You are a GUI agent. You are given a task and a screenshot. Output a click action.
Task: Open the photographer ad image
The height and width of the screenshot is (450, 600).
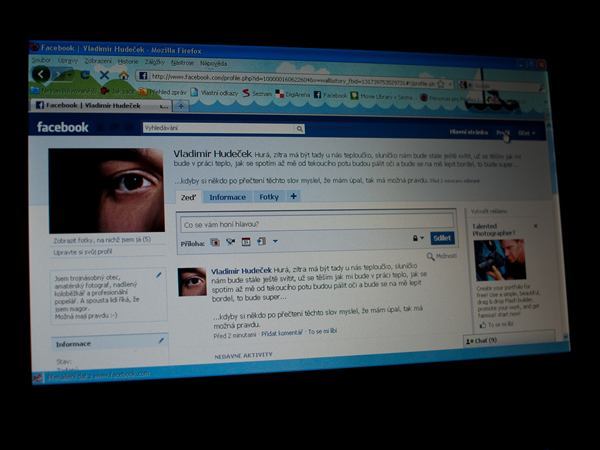[500, 260]
